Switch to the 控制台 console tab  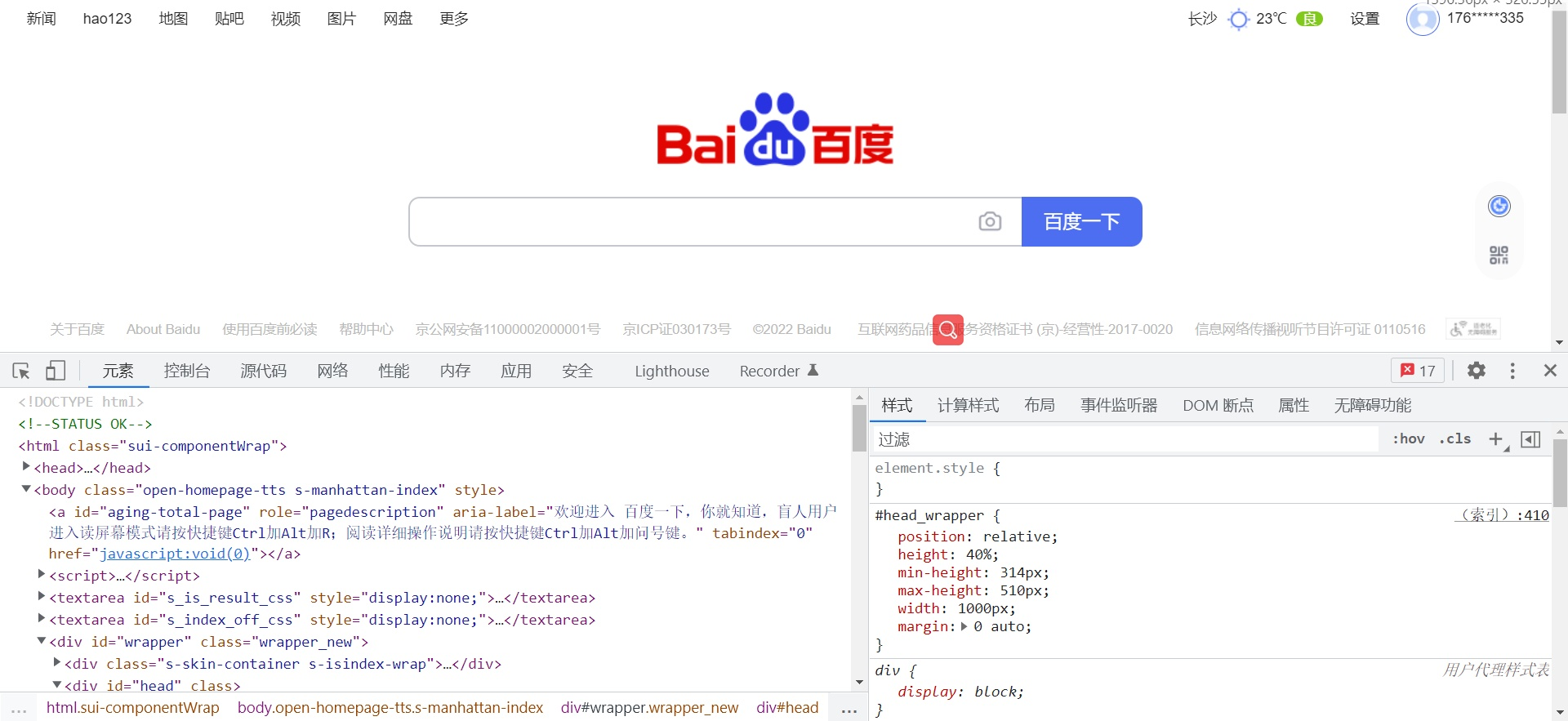click(187, 371)
